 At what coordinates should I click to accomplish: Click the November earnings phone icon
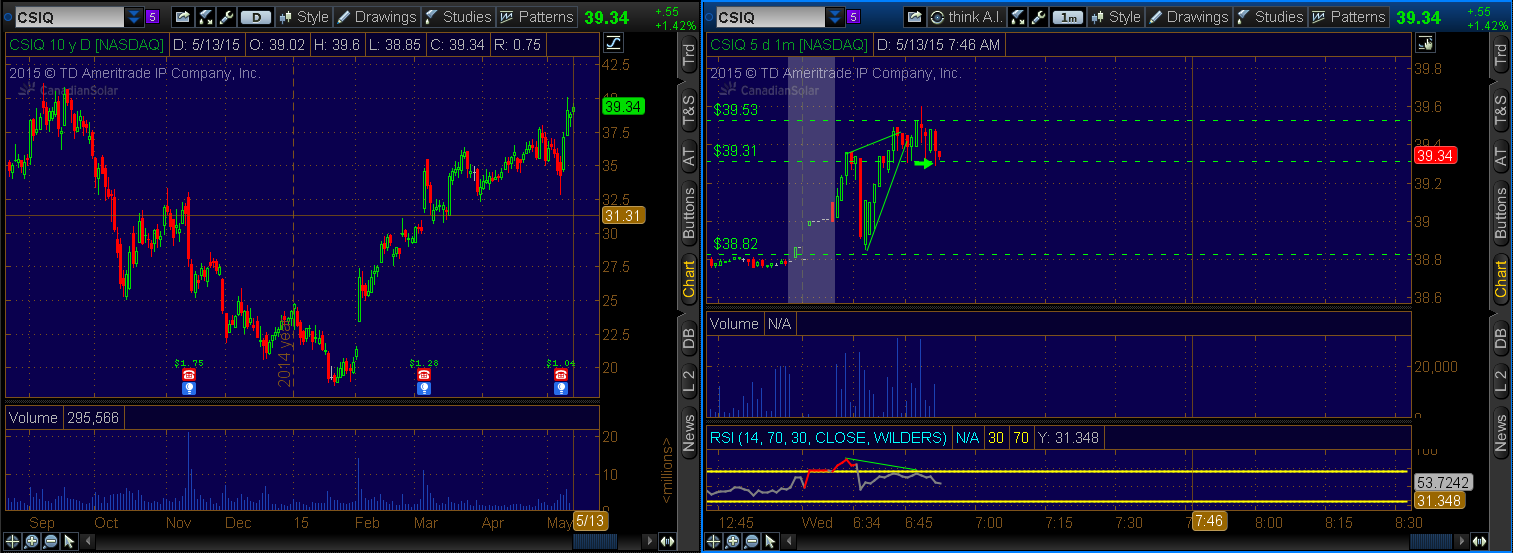[x=188, y=374]
